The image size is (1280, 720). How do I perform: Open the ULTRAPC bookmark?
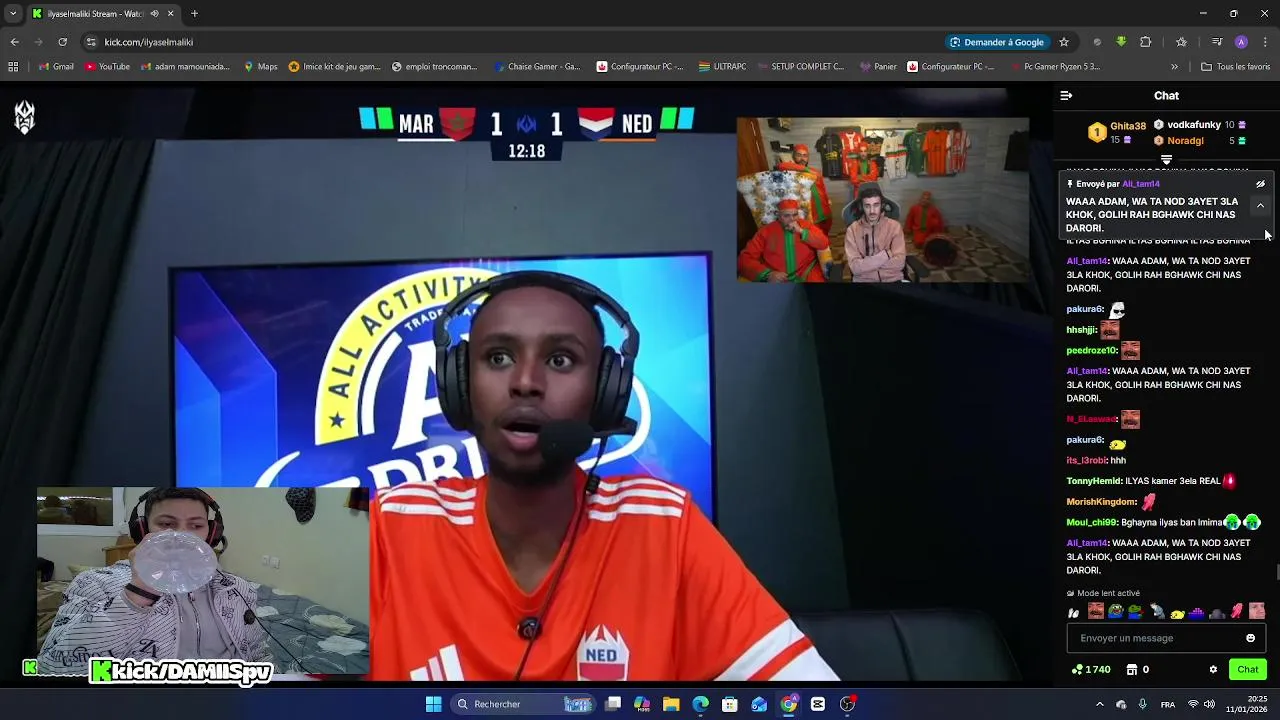(722, 67)
